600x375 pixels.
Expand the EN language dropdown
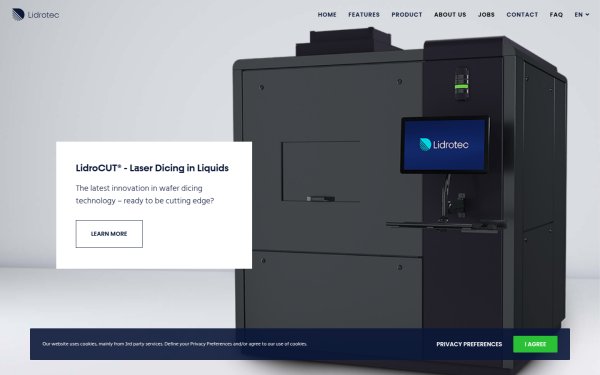point(582,15)
